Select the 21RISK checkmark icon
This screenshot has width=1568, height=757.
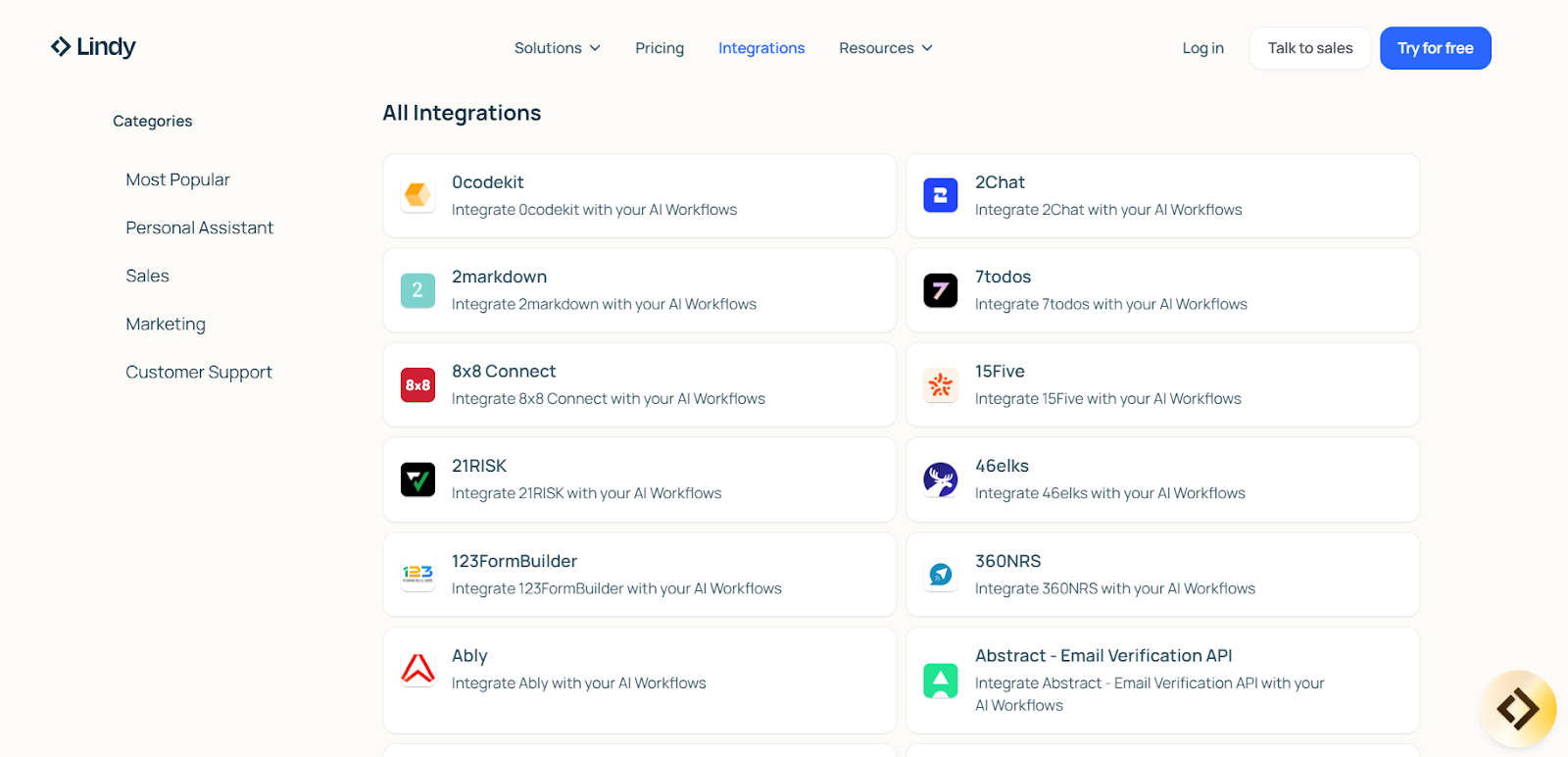[x=417, y=479]
